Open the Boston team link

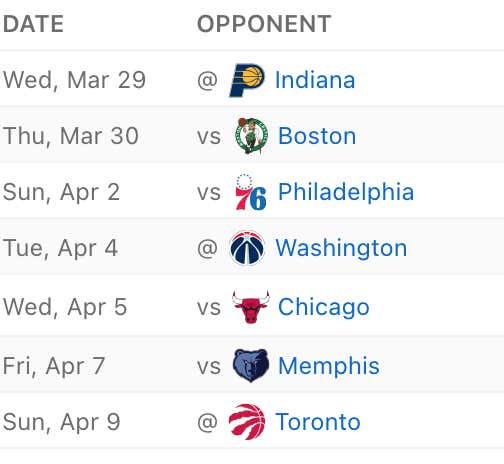317,136
